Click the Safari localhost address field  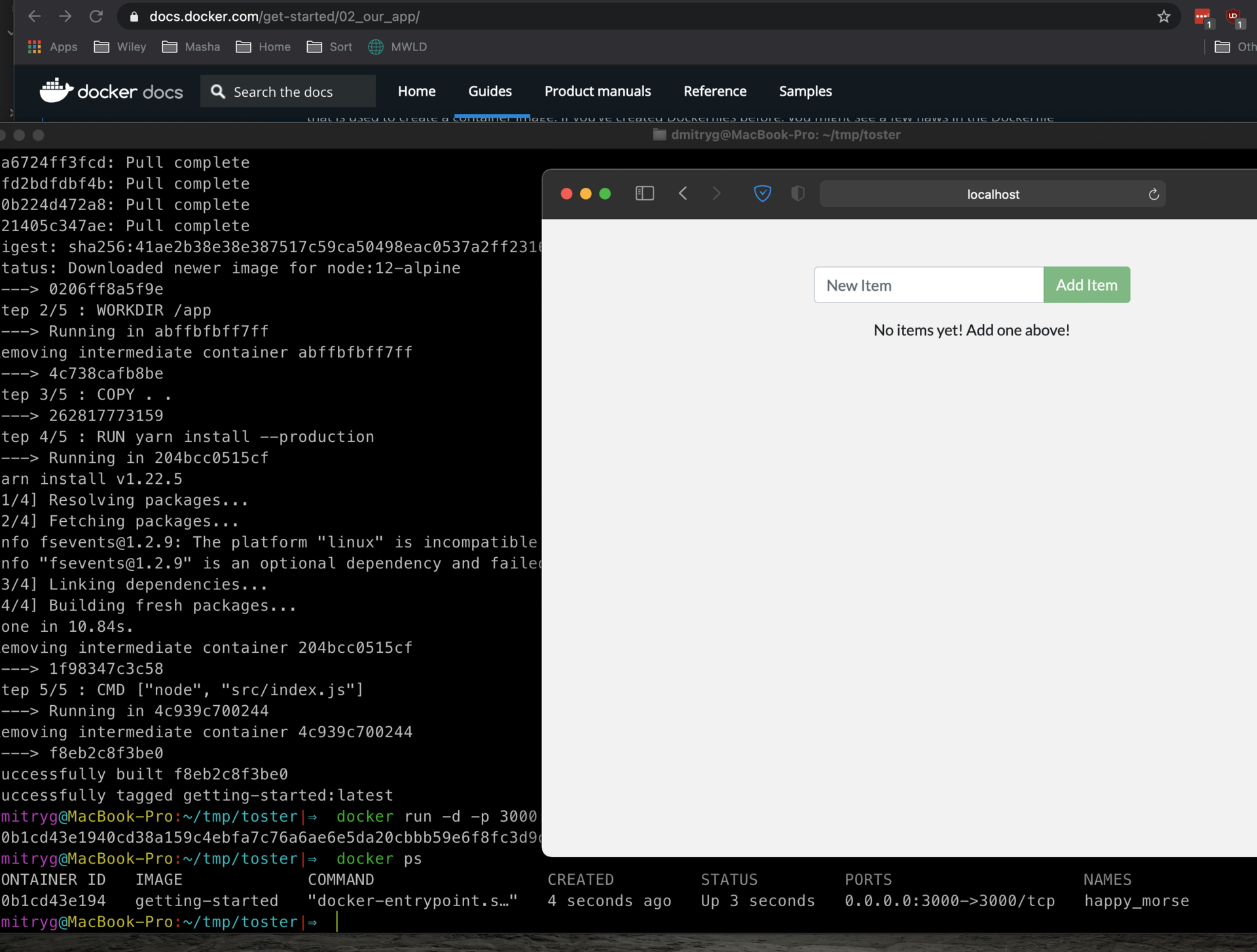tap(993, 194)
